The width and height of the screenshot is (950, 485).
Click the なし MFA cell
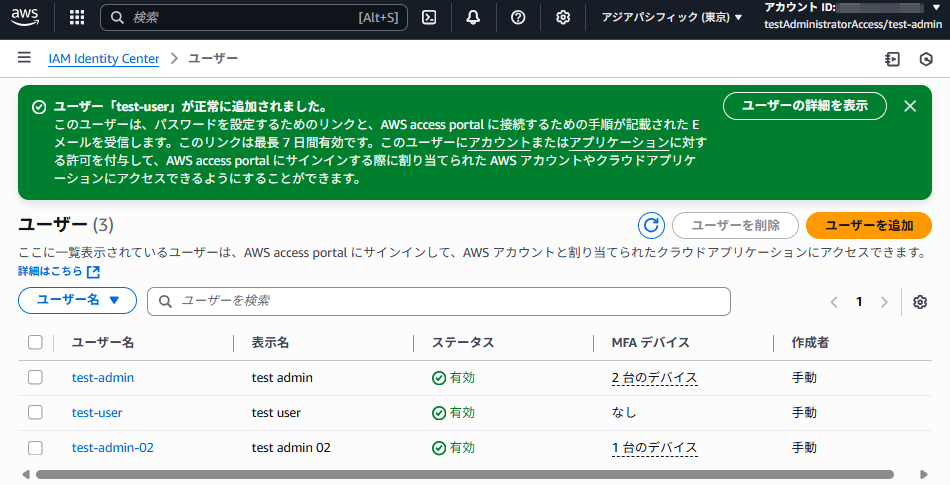point(624,412)
